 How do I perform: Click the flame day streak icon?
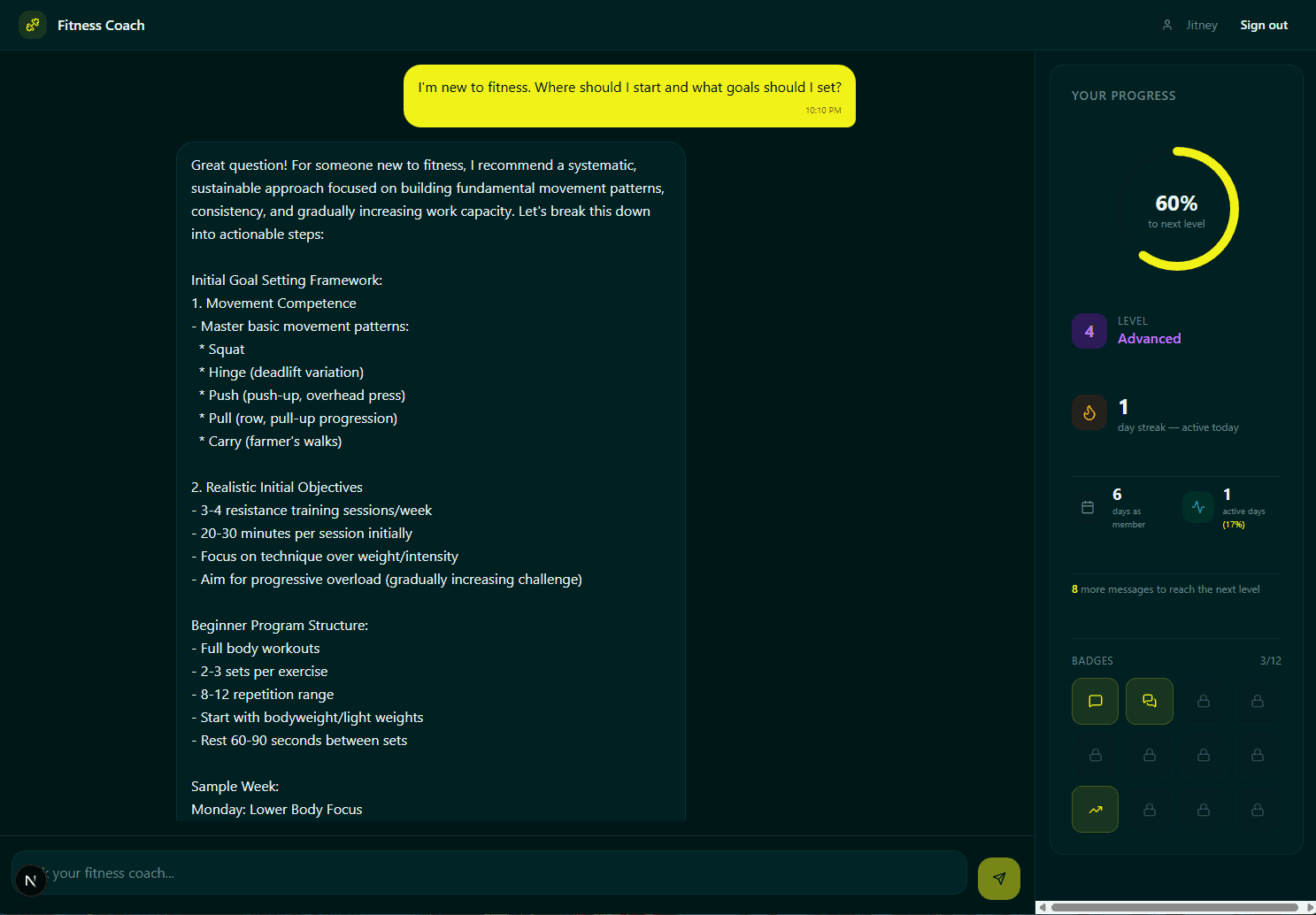tap(1089, 412)
